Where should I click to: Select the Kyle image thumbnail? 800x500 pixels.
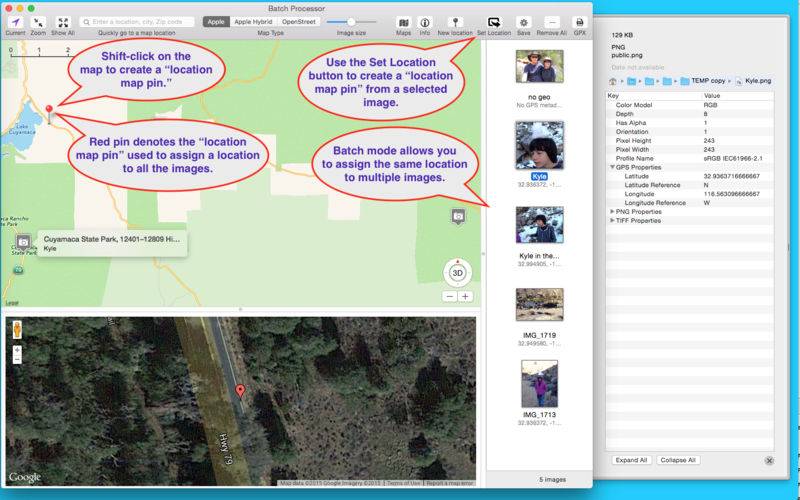[539, 145]
